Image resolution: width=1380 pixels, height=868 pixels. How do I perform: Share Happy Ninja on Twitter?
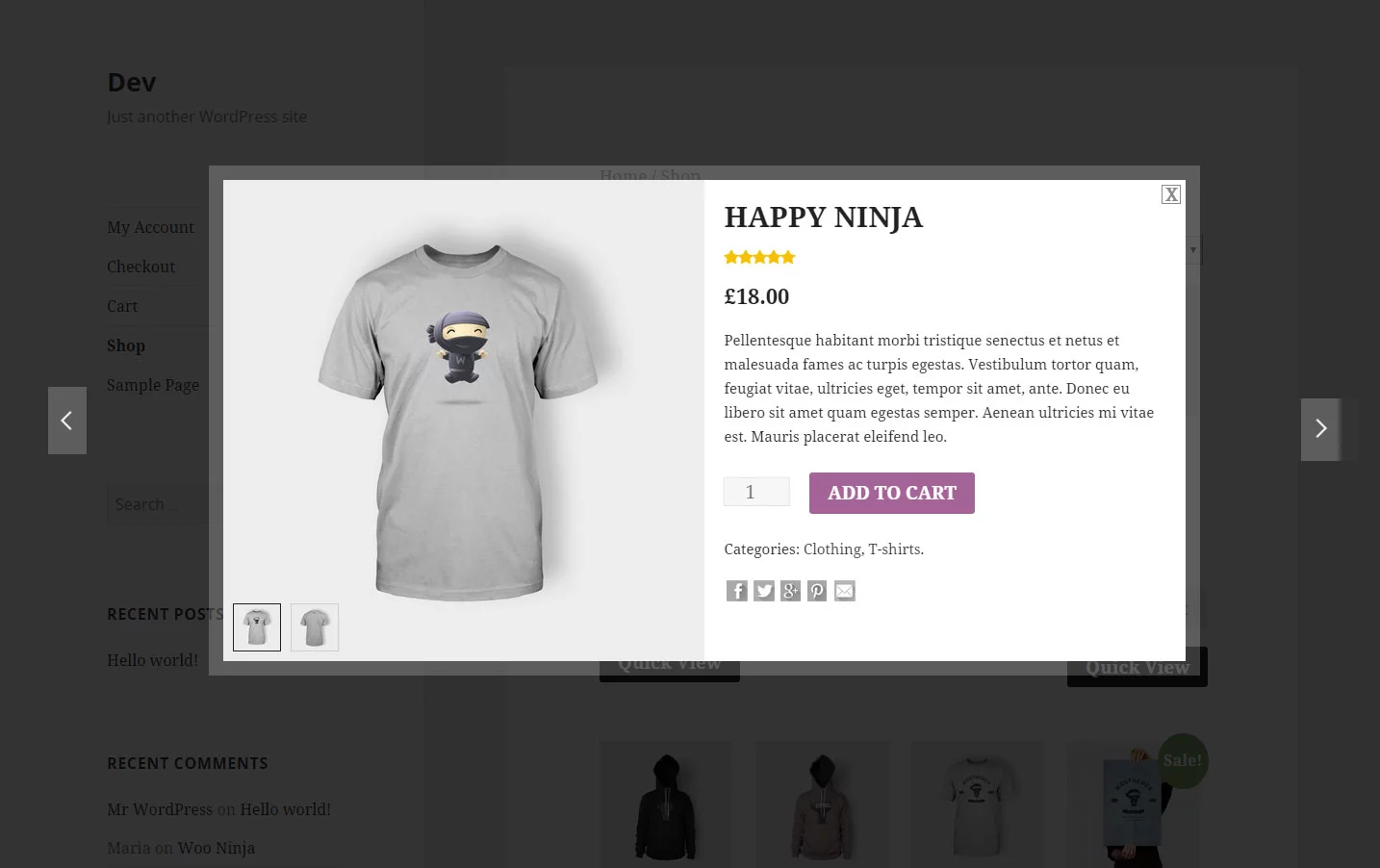[x=763, y=590]
